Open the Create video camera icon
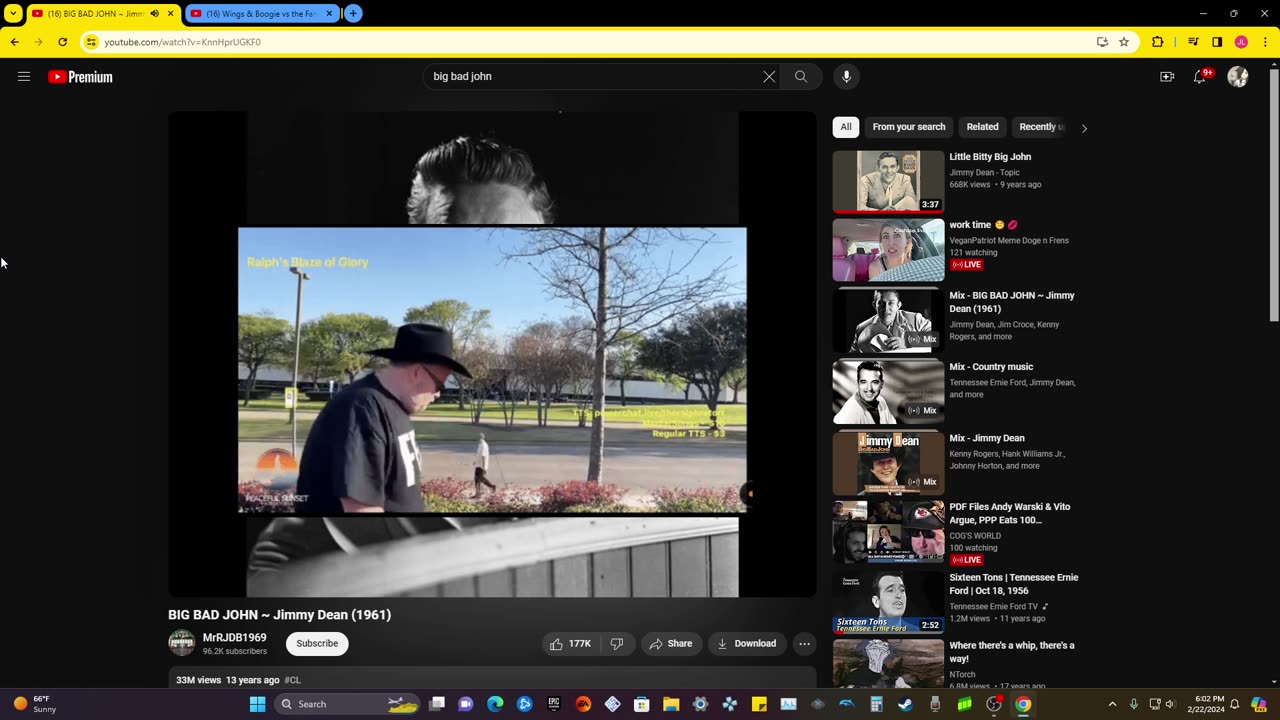The height and width of the screenshot is (720, 1280). coord(1167,77)
